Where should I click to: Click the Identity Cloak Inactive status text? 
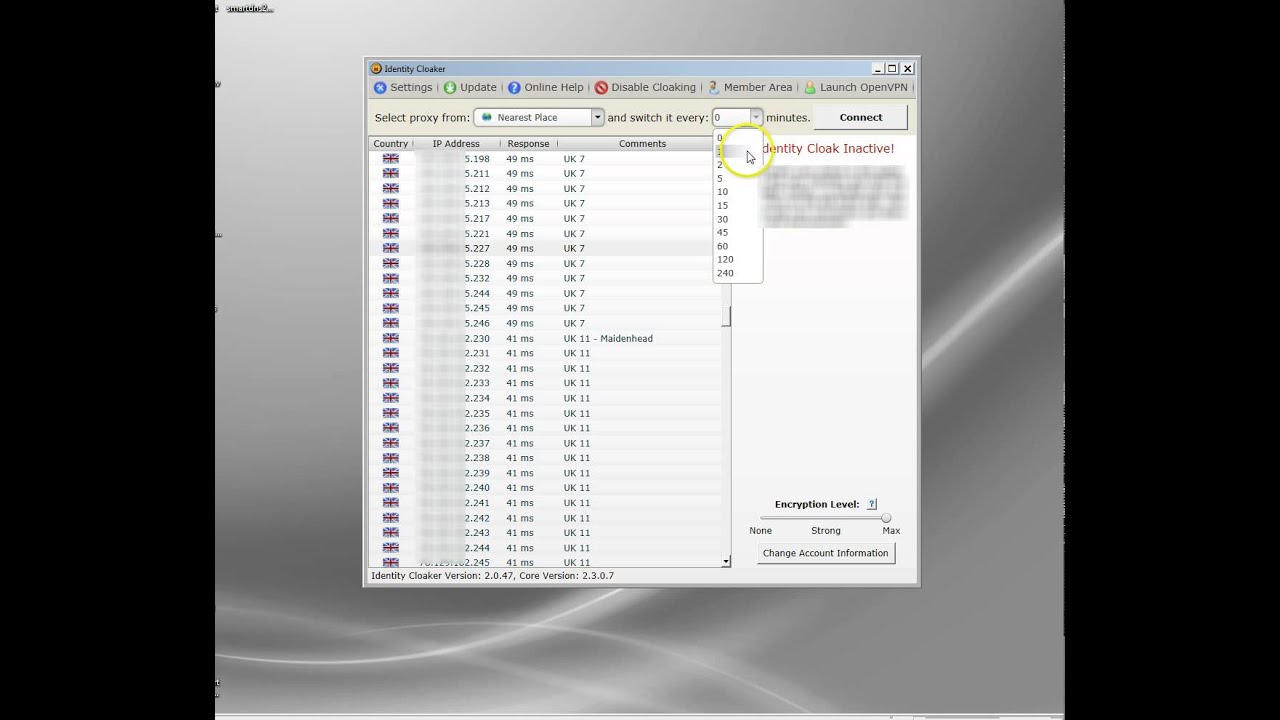point(827,149)
